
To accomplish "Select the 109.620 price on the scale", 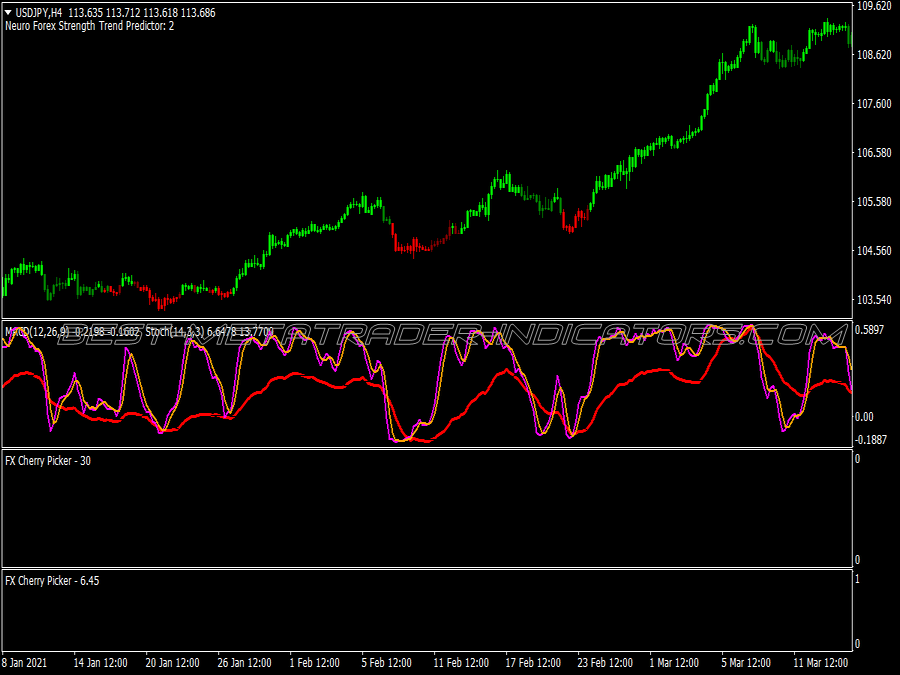I will tap(874, 6).
